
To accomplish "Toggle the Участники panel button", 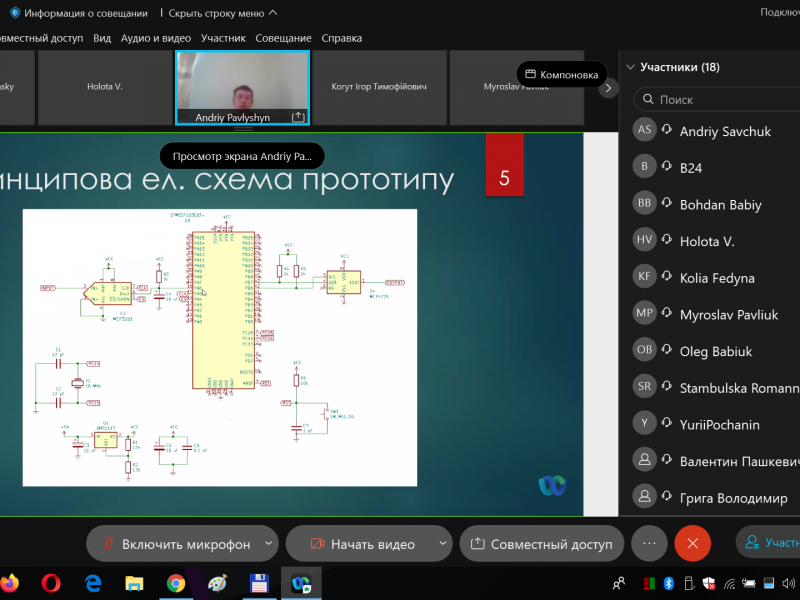I will (768, 543).
